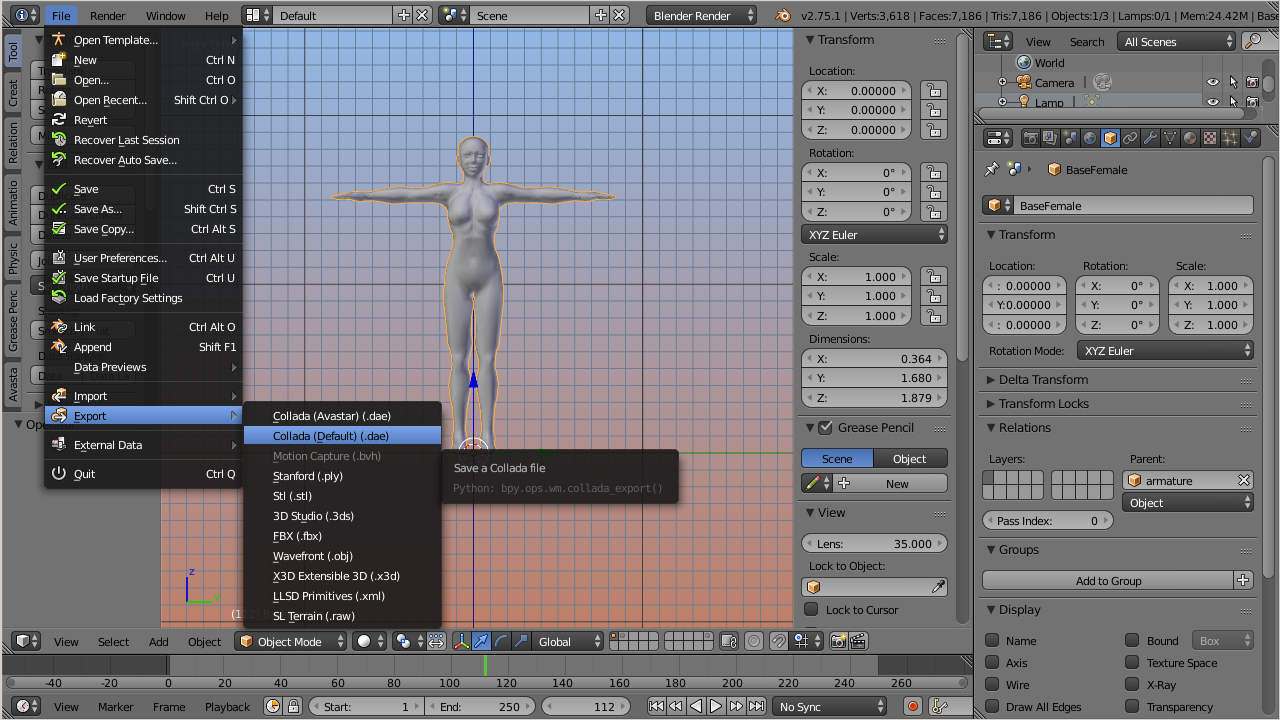Select the Particles properties tab
Image resolution: width=1280 pixels, height=720 pixels.
pyautogui.click(x=1230, y=139)
